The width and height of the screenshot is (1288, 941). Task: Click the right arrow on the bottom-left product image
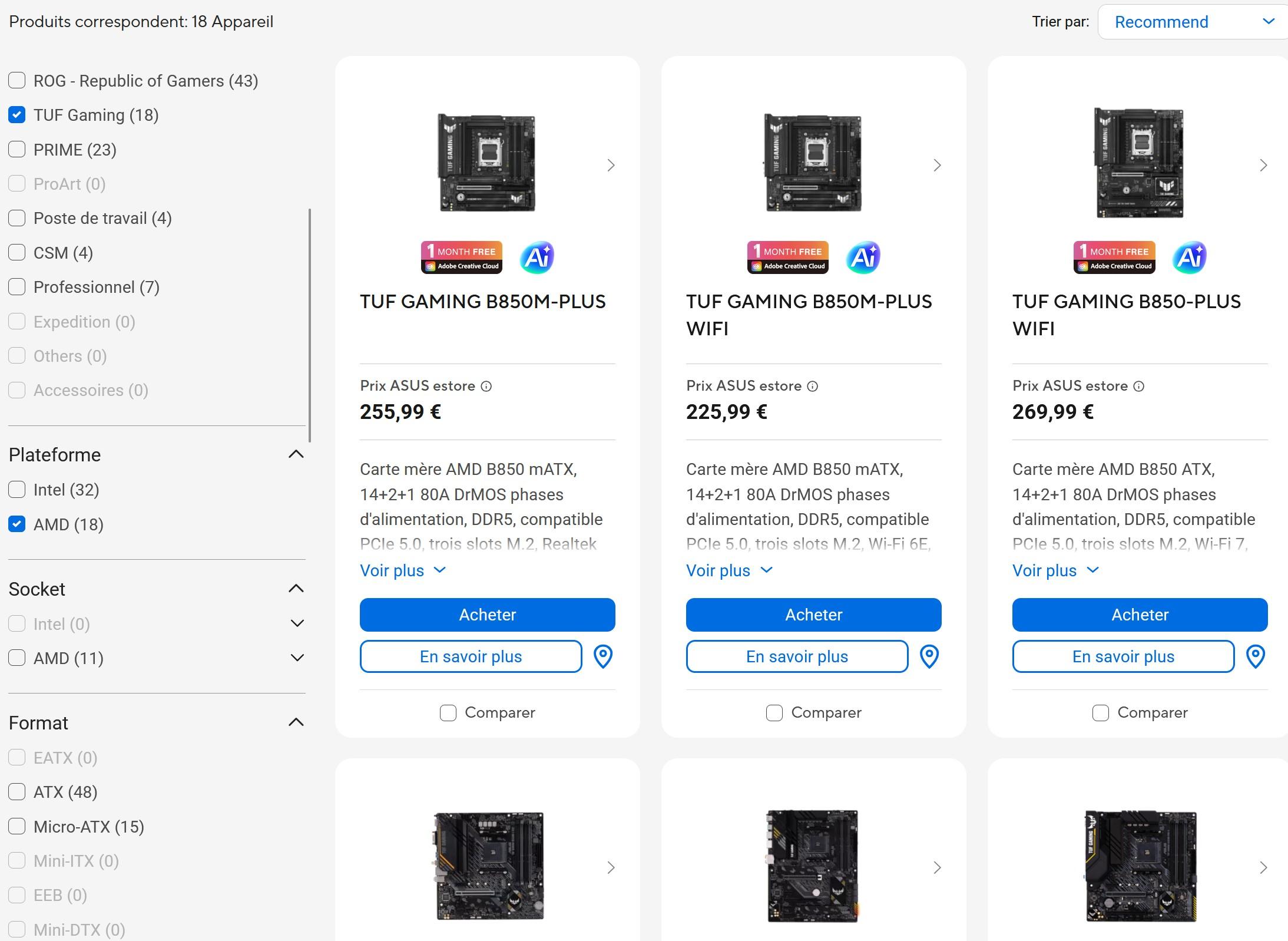pyautogui.click(x=611, y=867)
